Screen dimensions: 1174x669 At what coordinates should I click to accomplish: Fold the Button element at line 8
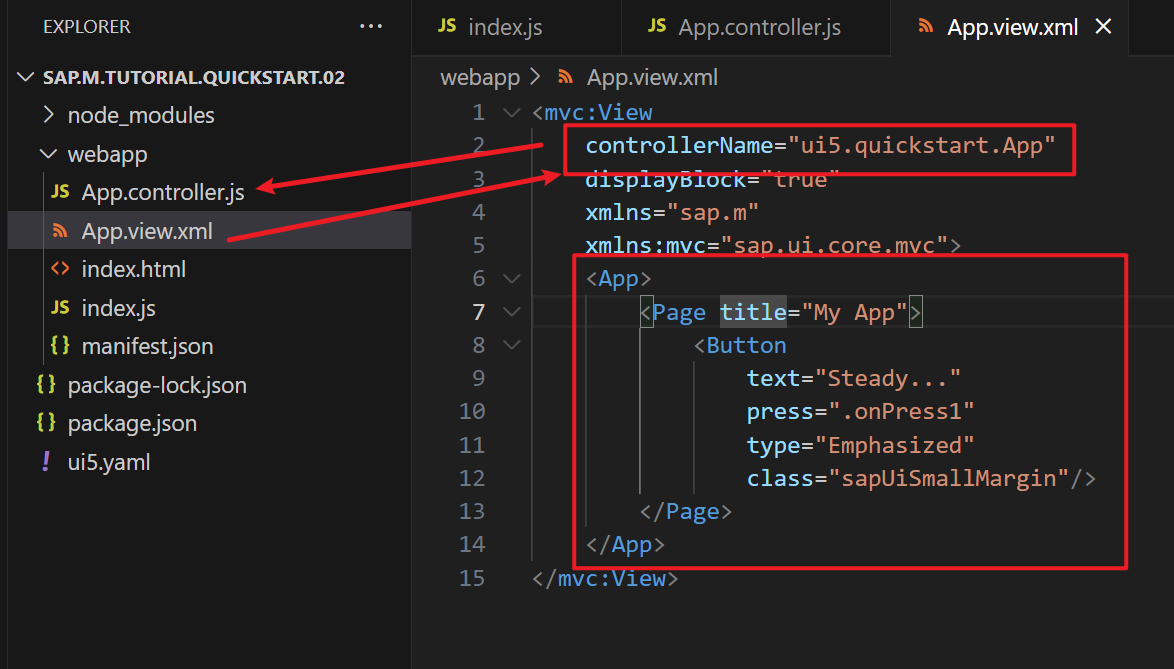pyautogui.click(x=512, y=345)
